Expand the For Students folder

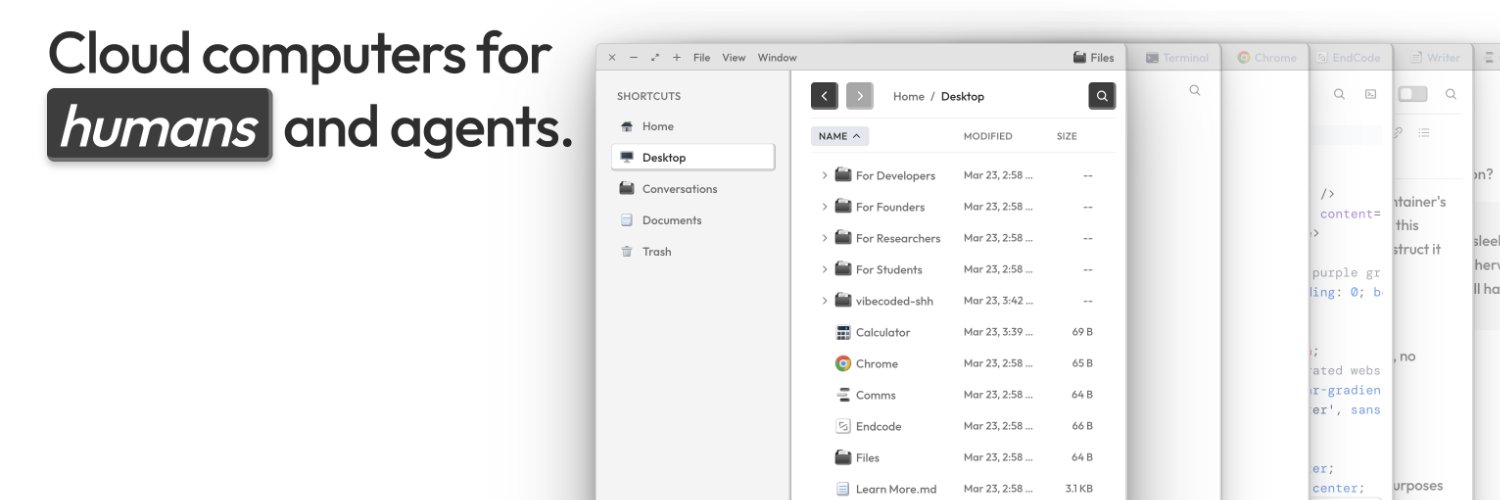825,269
